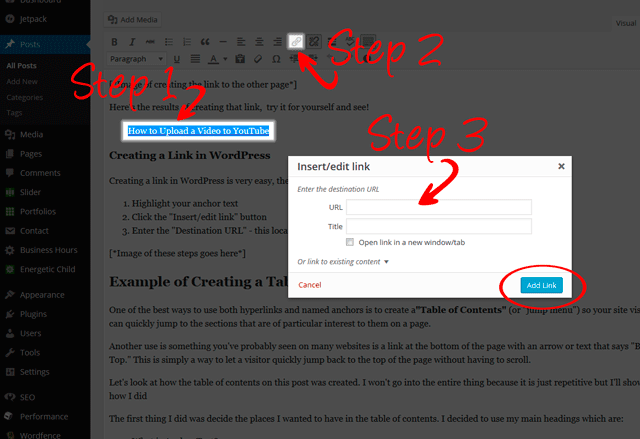Apply strikethrough formatting

150,42
